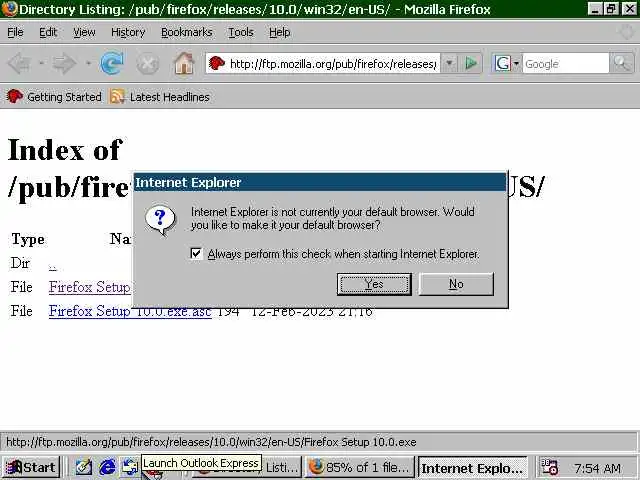Screen dimensions: 640x480
Task: Click the Internet Explorer dialog title bar
Action: coord(320,182)
